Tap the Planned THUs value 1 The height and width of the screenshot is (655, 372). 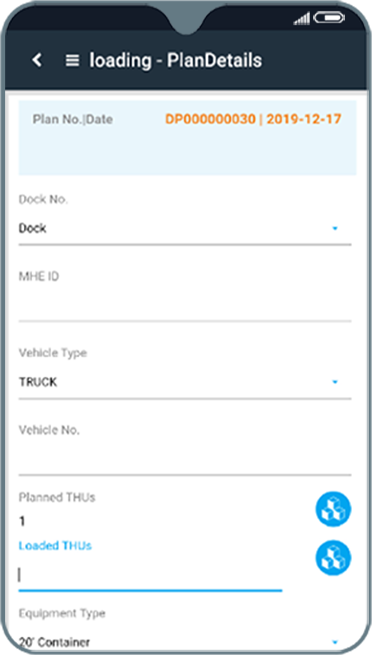(x=22, y=521)
